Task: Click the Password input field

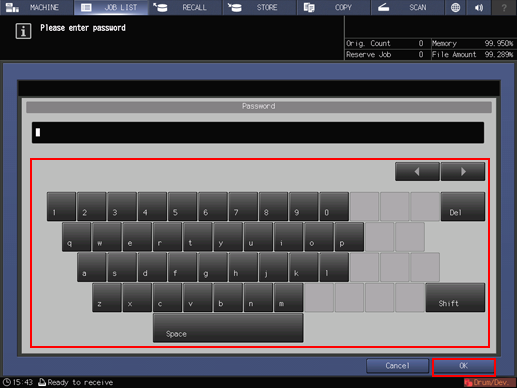Action: [x=258, y=133]
